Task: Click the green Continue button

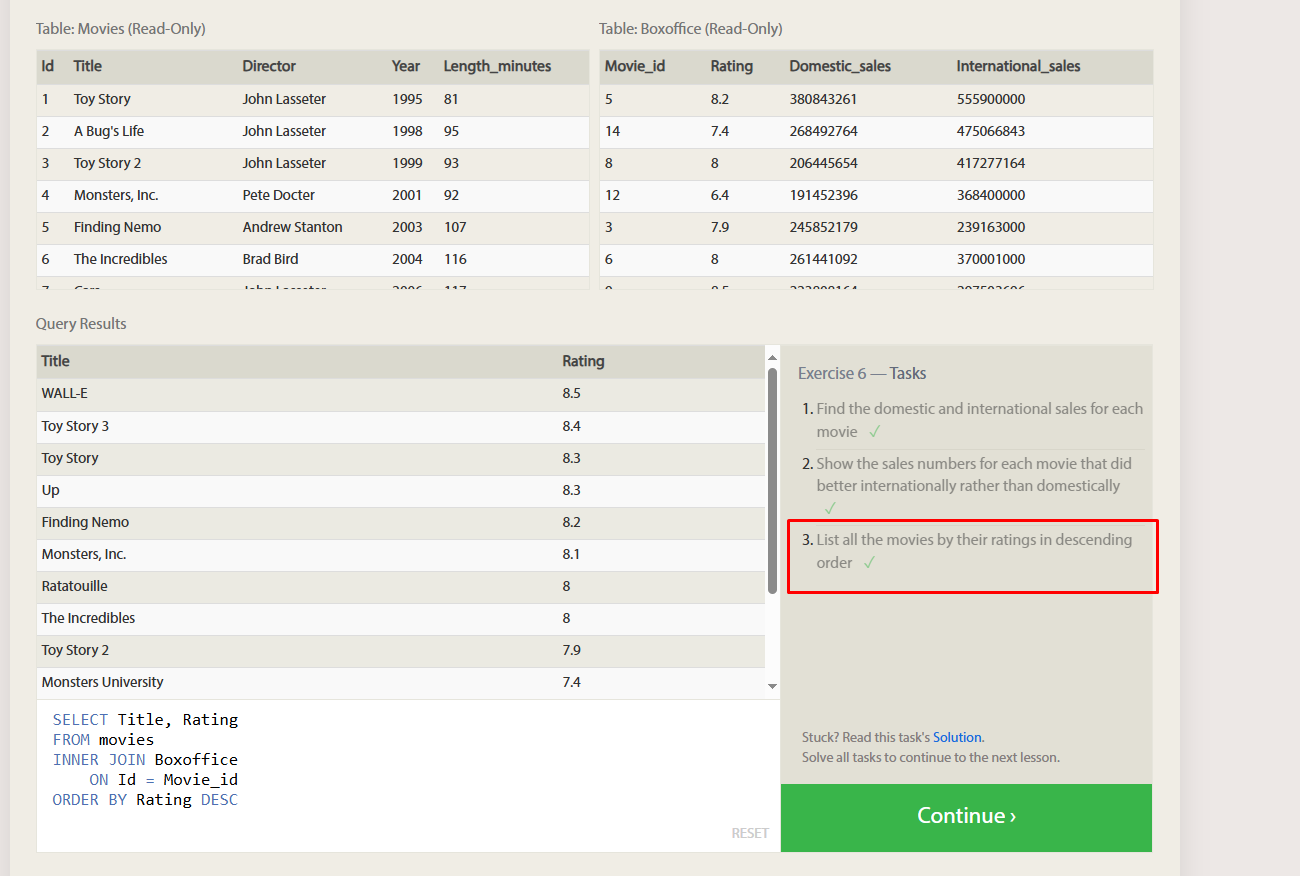Action: (x=966, y=817)
